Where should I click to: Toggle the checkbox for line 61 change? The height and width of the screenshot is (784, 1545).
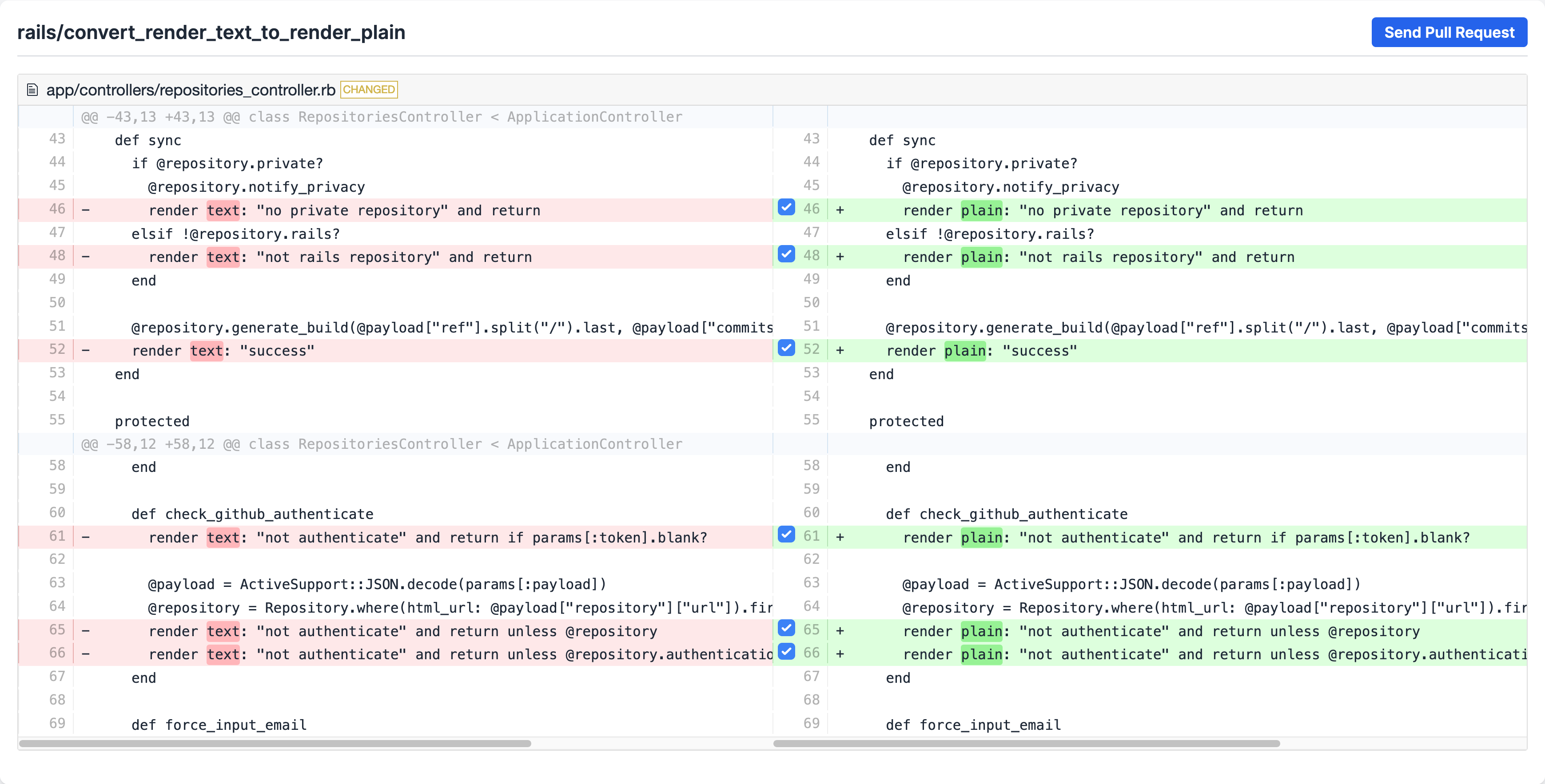click(786, 534)
